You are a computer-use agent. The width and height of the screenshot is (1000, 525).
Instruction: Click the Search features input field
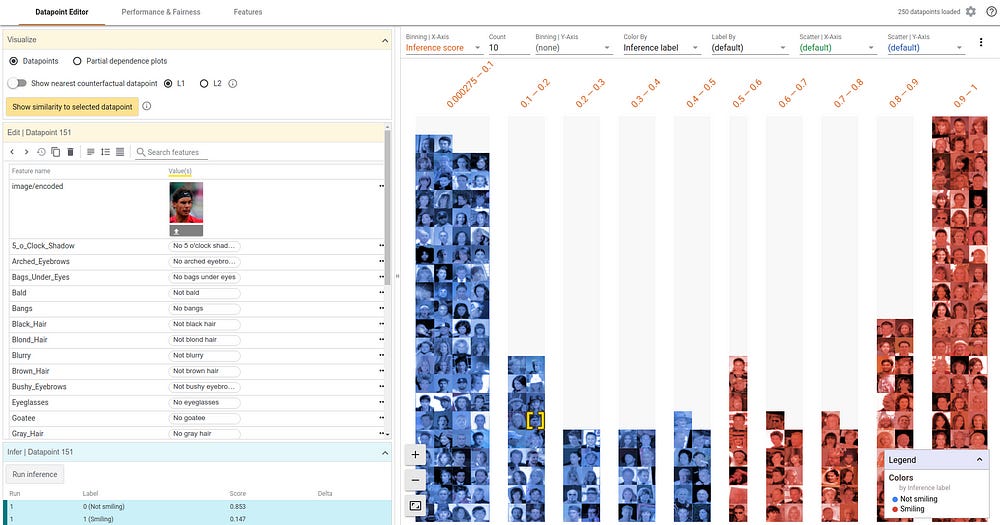coord(172,152)
